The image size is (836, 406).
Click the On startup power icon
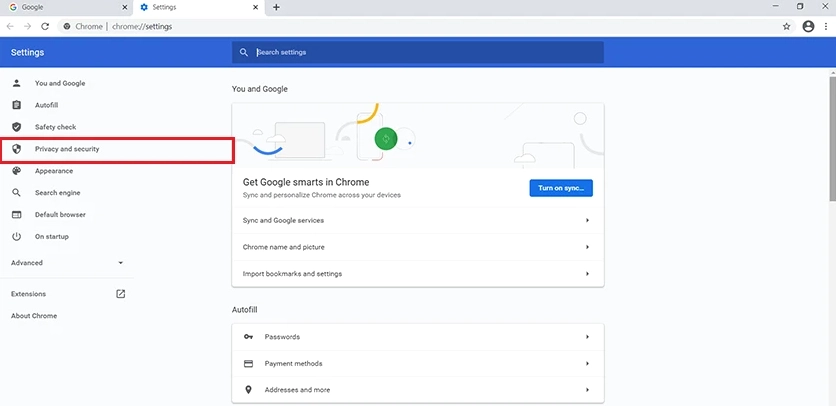pos(17,236)
